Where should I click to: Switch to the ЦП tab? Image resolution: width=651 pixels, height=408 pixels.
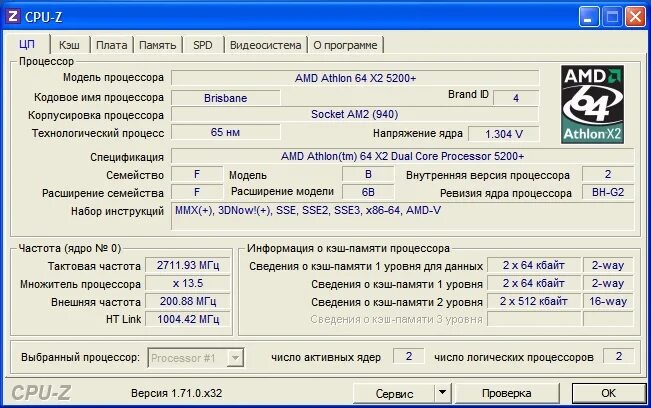click(x=27, y=44)
